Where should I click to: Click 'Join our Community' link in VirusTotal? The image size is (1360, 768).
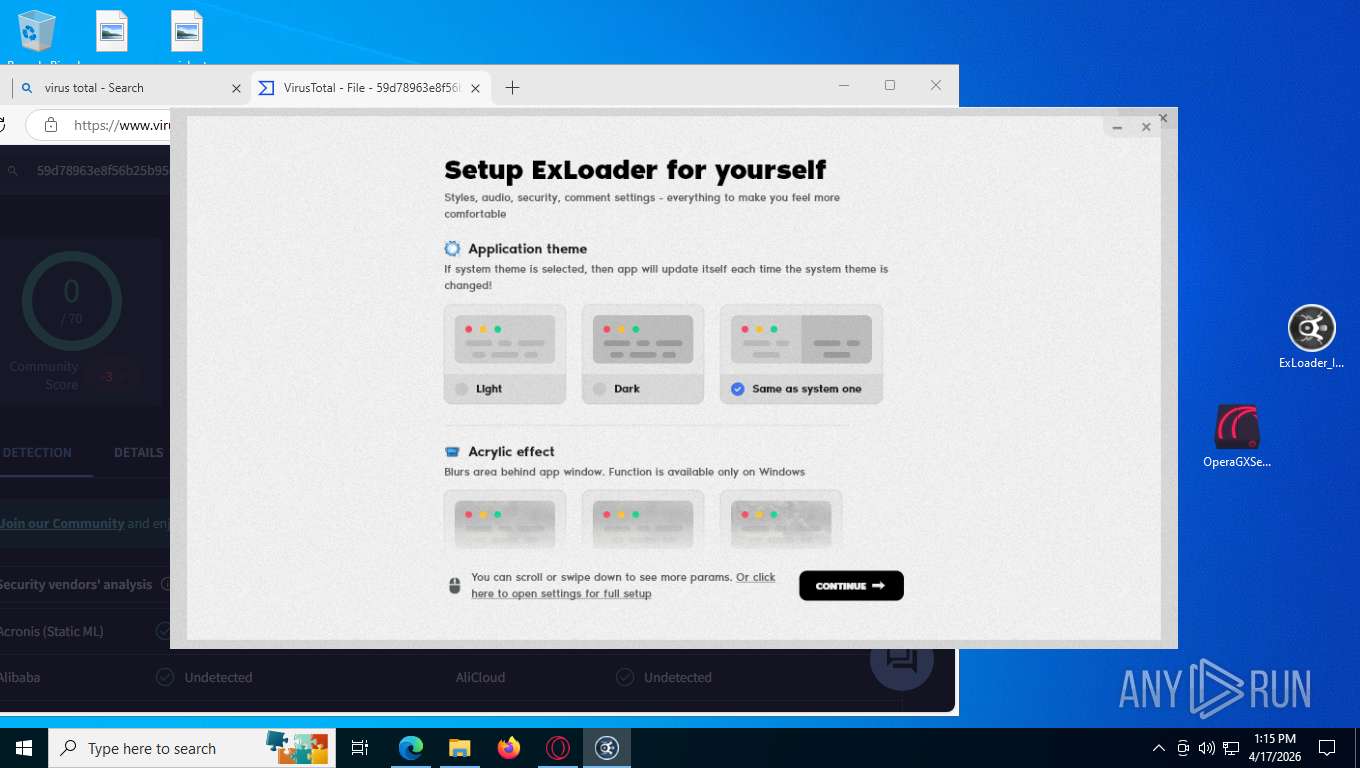point(62,523)
